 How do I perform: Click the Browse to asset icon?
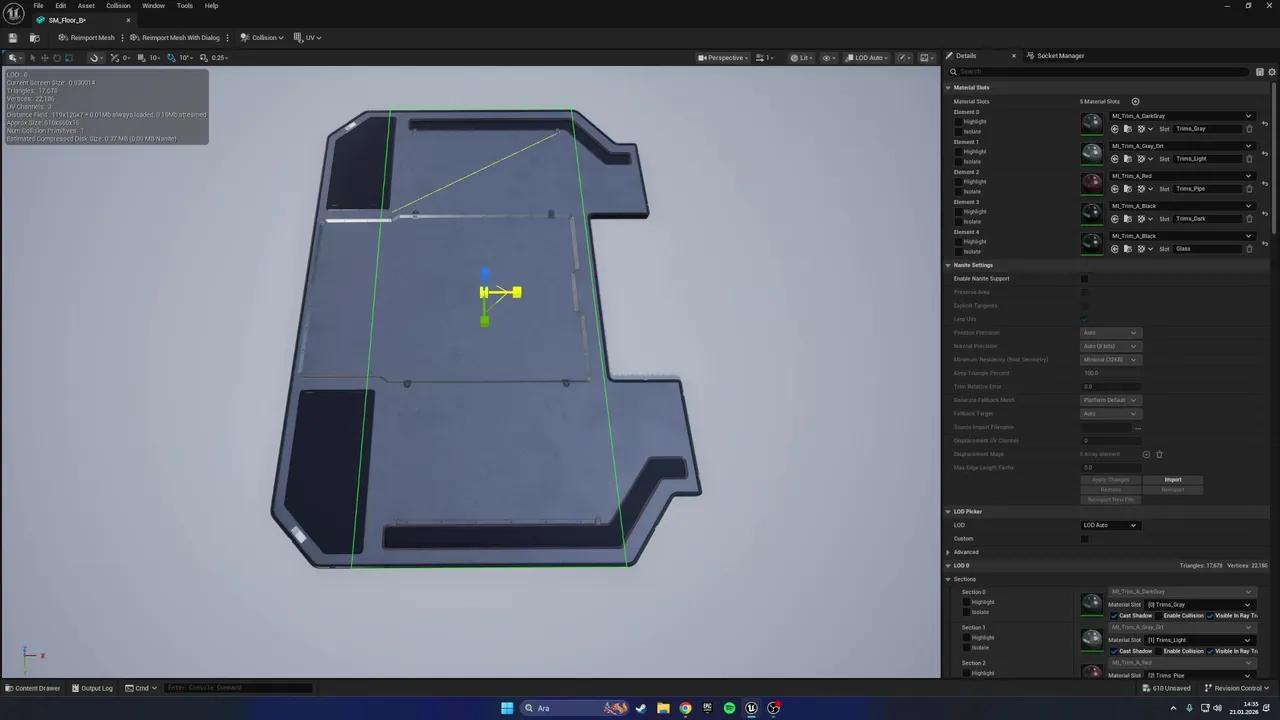(x=34, y=38)
